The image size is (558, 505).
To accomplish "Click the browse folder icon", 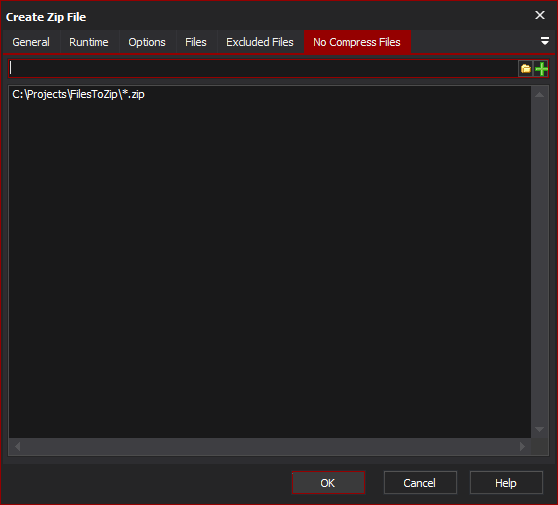I will pos(526,69).
